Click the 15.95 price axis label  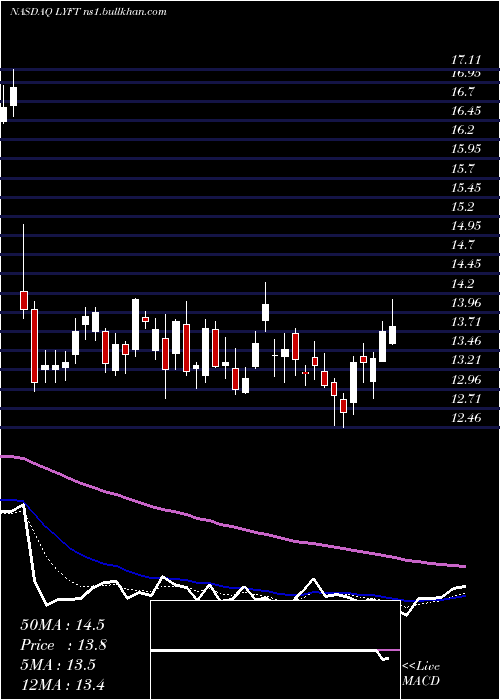coord(466,149)
